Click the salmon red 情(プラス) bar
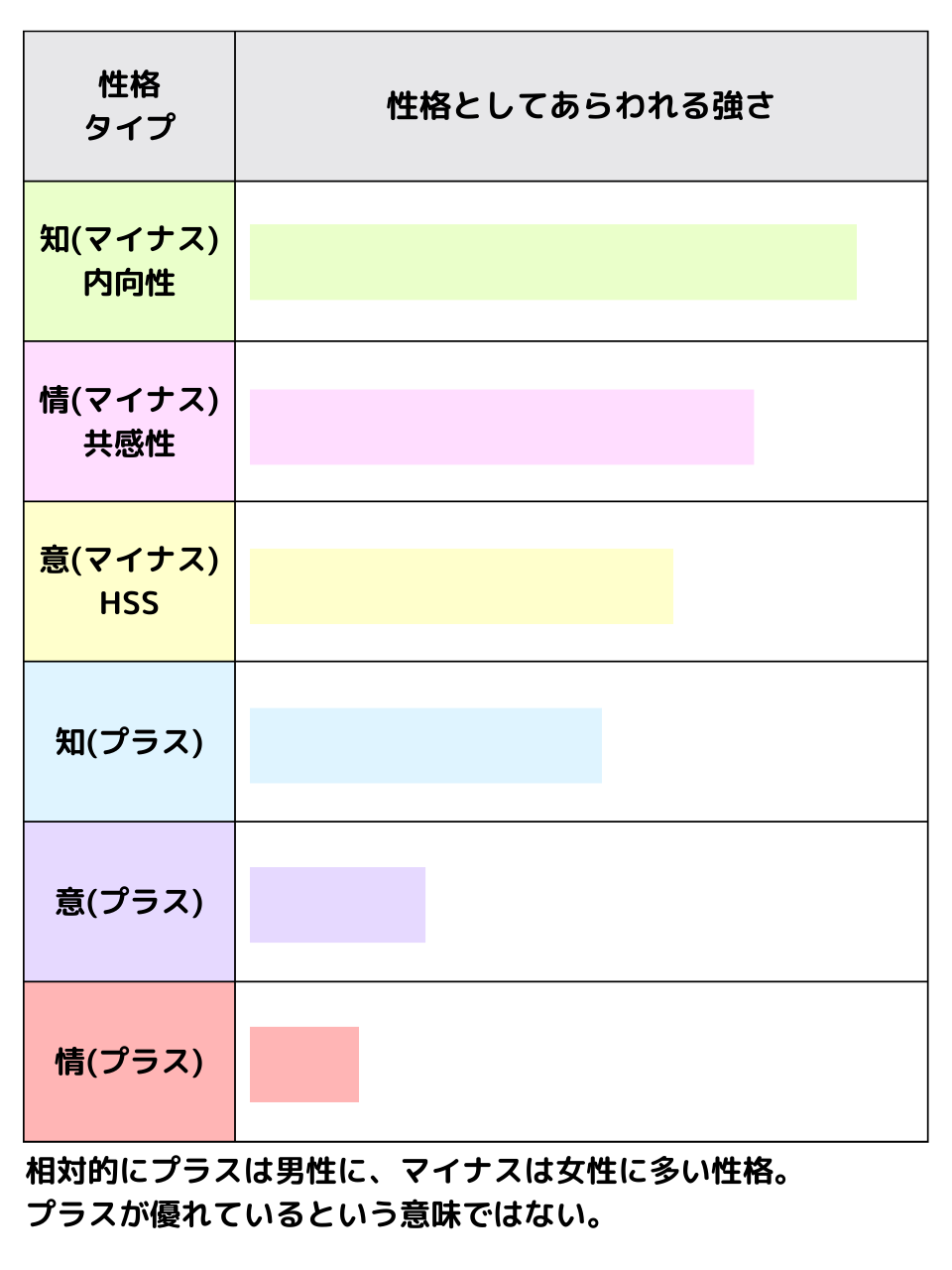Screen dimensions: 952x1270 click(304, 1065)
